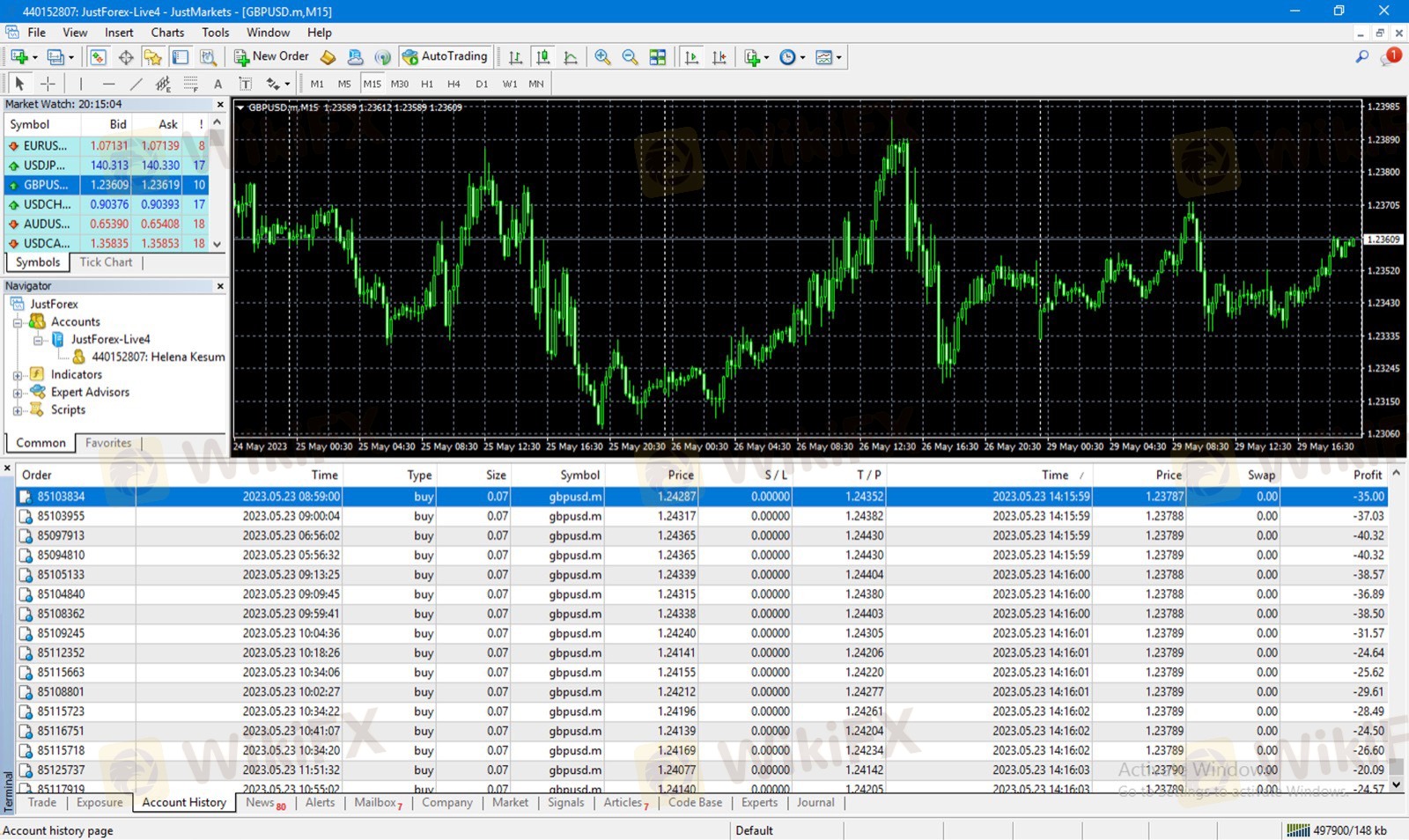Screen dimensions: 1409x840
Task: Open the Tick Chart tab
Action: tap(106, 262)
